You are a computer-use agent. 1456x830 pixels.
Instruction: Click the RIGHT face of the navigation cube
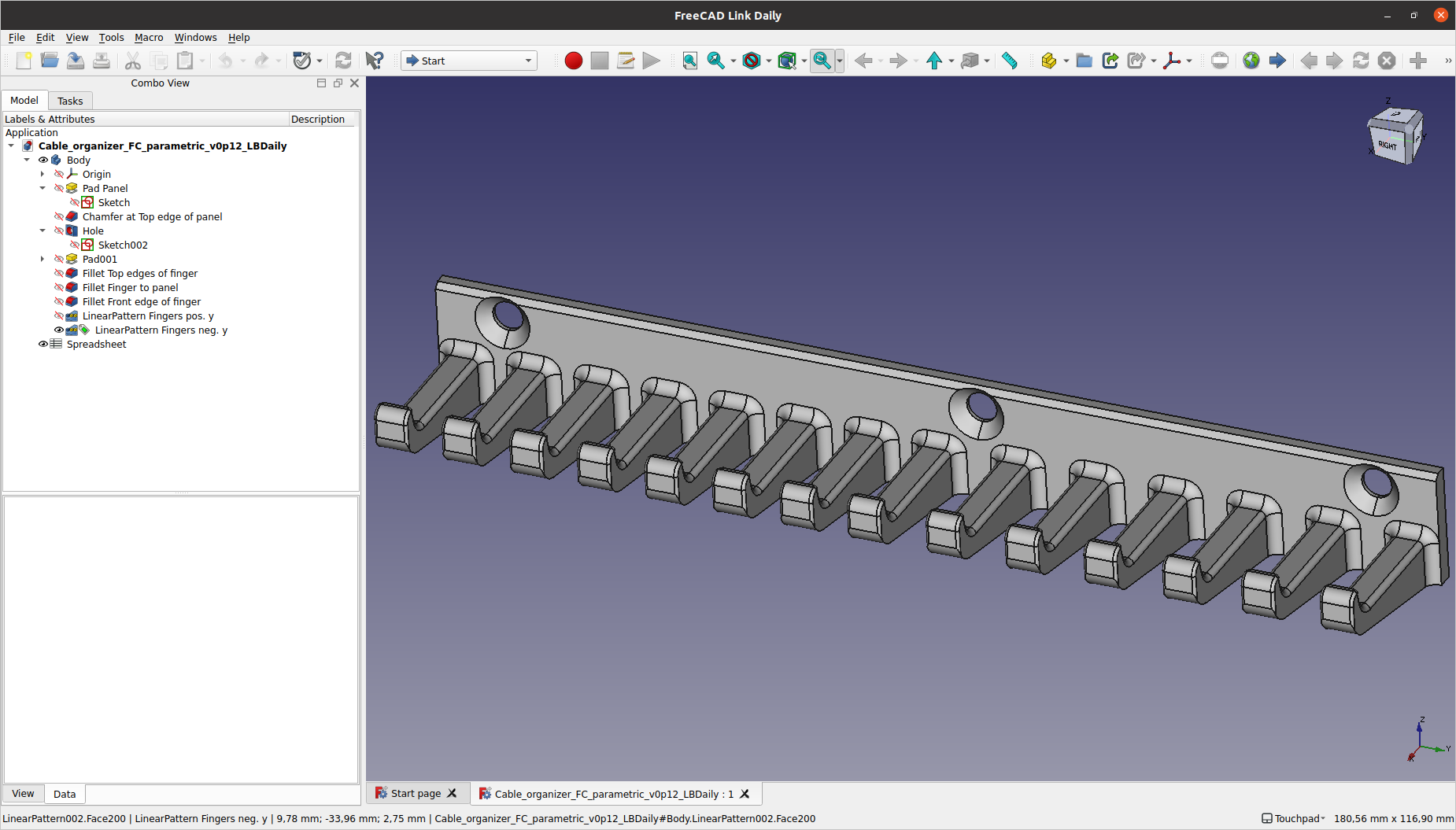[x=1387, y=146]
